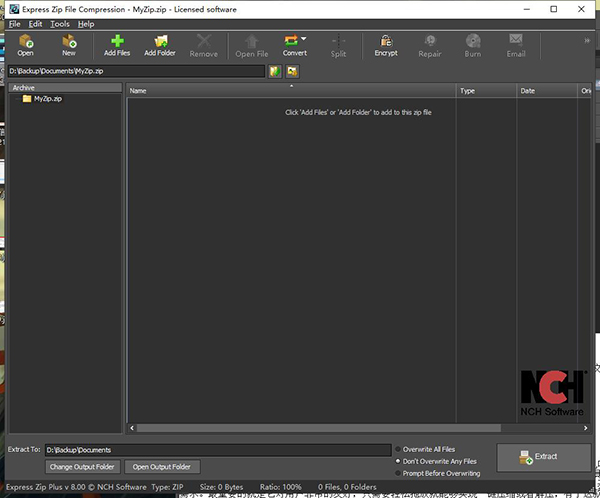Click Open Output Folder button
600x498 pixels.
click(161, 467)
